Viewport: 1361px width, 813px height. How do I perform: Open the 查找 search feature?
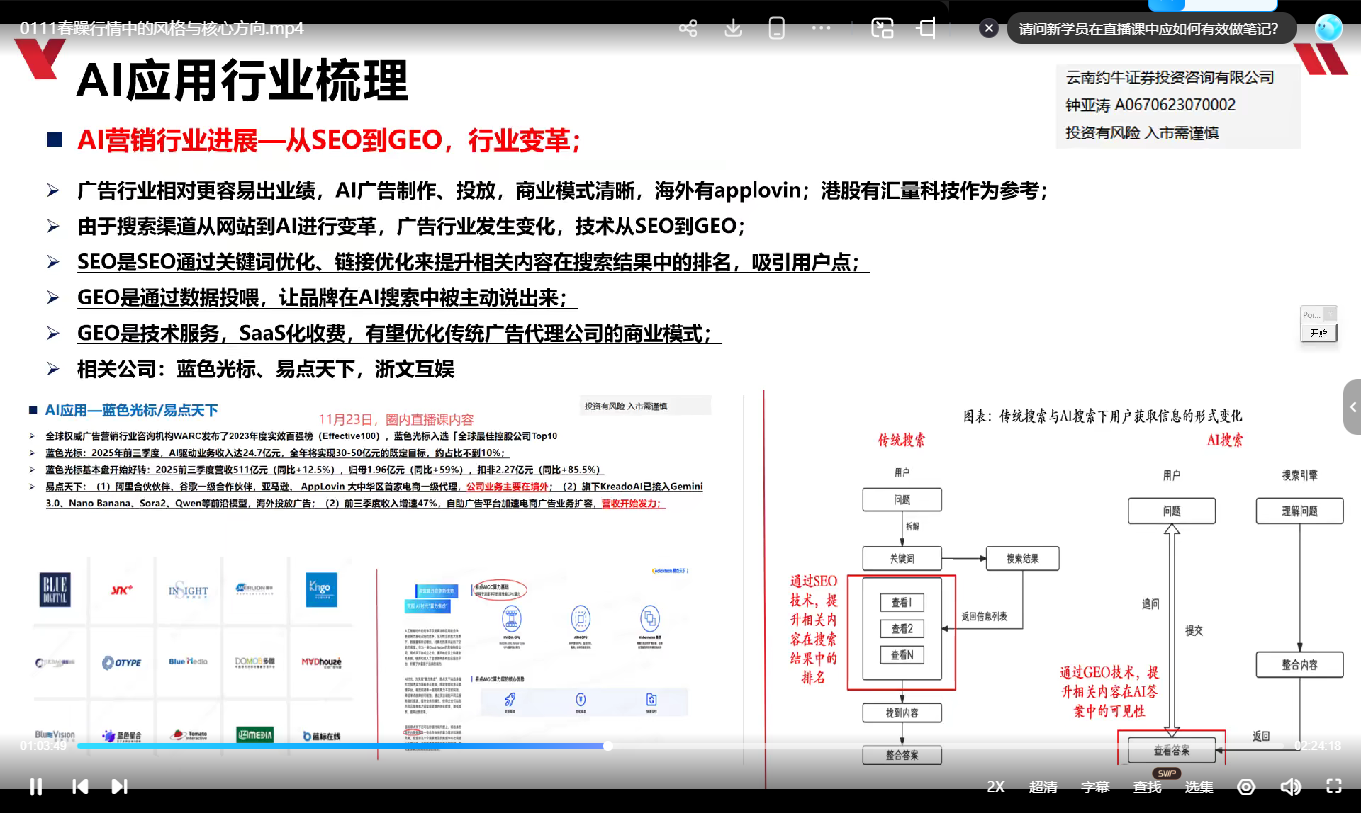click(1147, 787)
